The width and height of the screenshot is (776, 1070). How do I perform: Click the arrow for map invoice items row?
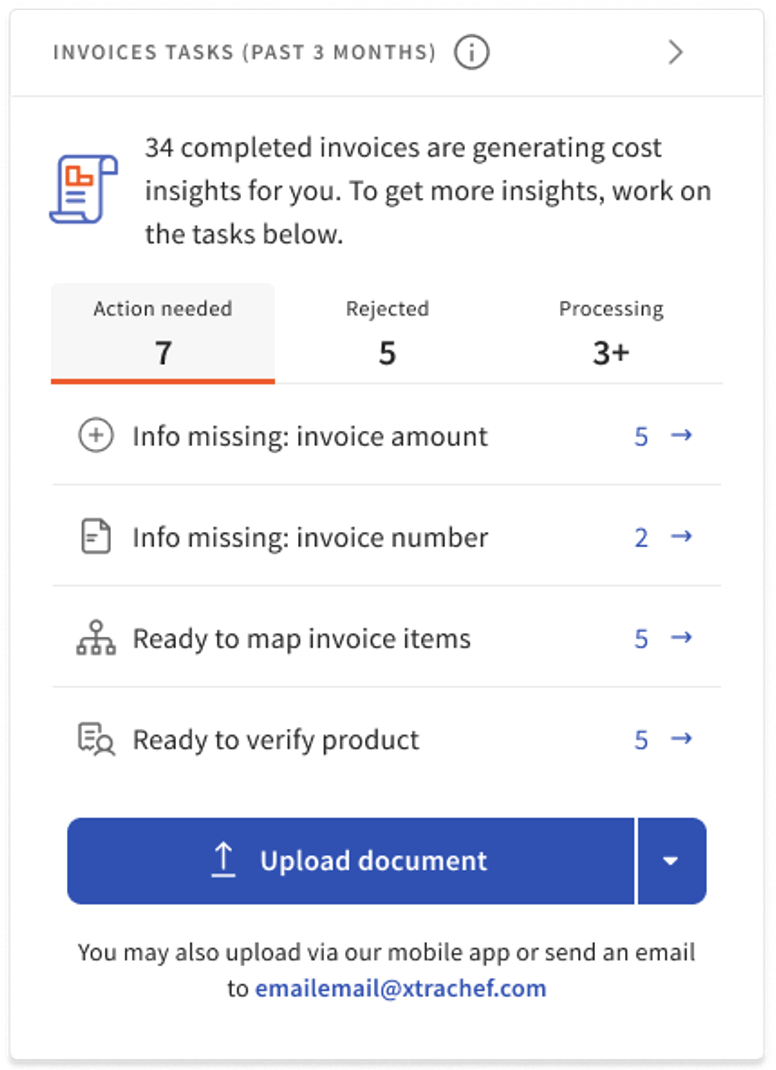(681, 638)
